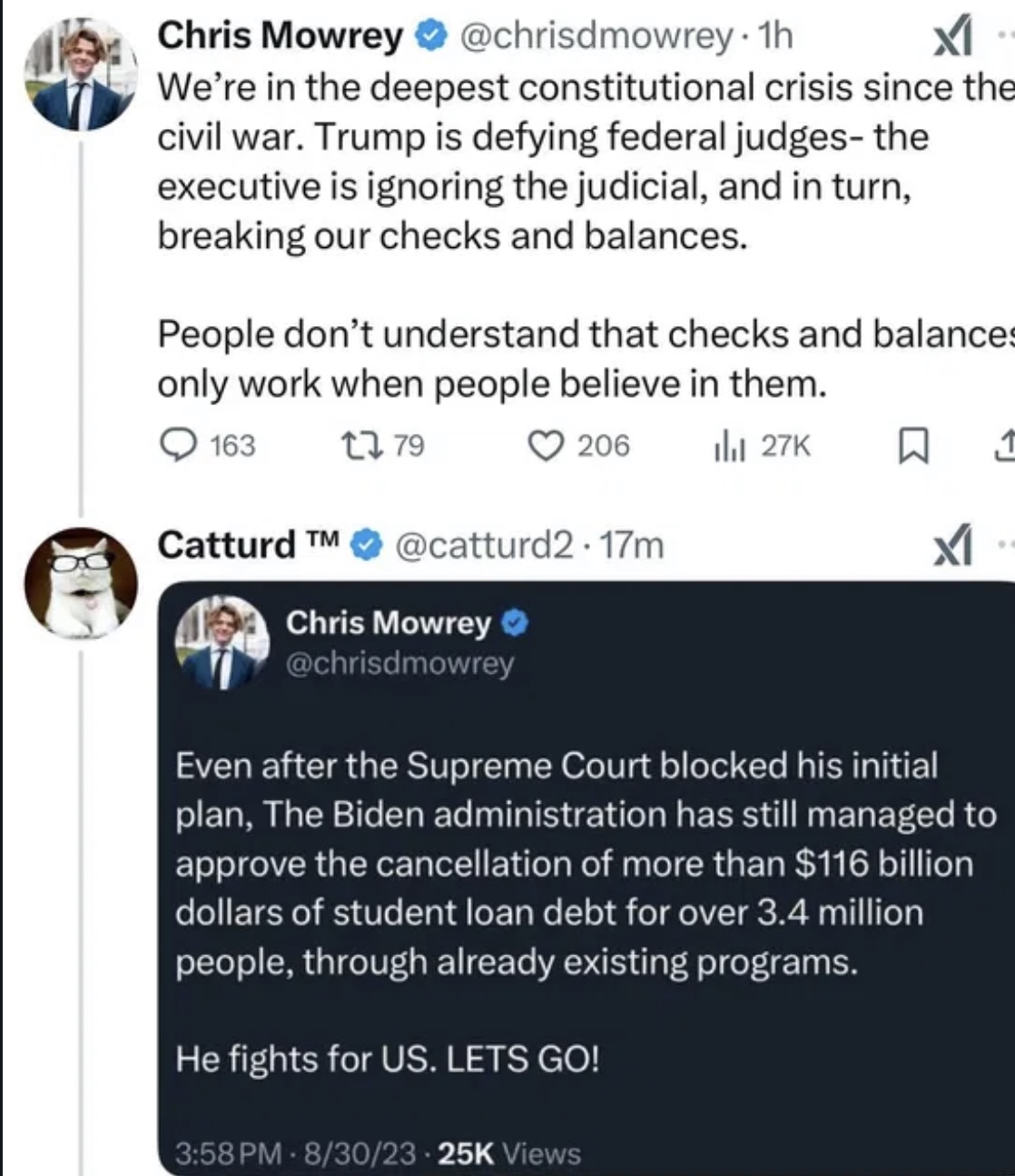The width and height of the screenshot is (1015, 1176).
Task: Bookmark Chris Mowrey's top tweet
Action: pyautogui.click(x=909, y=446)
